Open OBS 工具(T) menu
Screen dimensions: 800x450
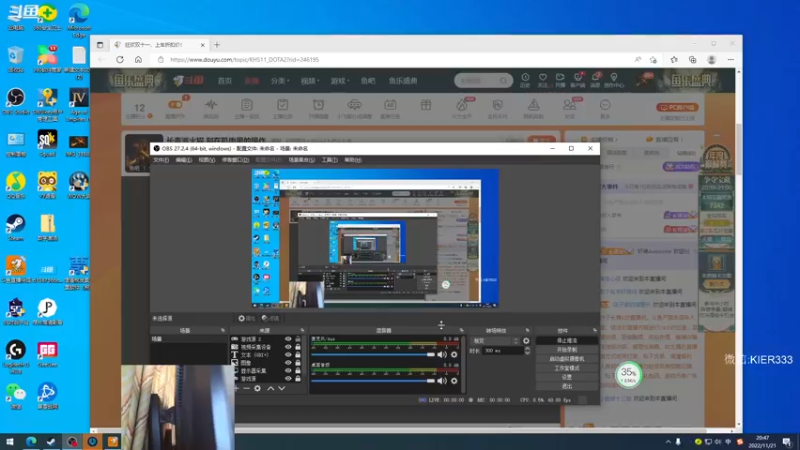330,160
